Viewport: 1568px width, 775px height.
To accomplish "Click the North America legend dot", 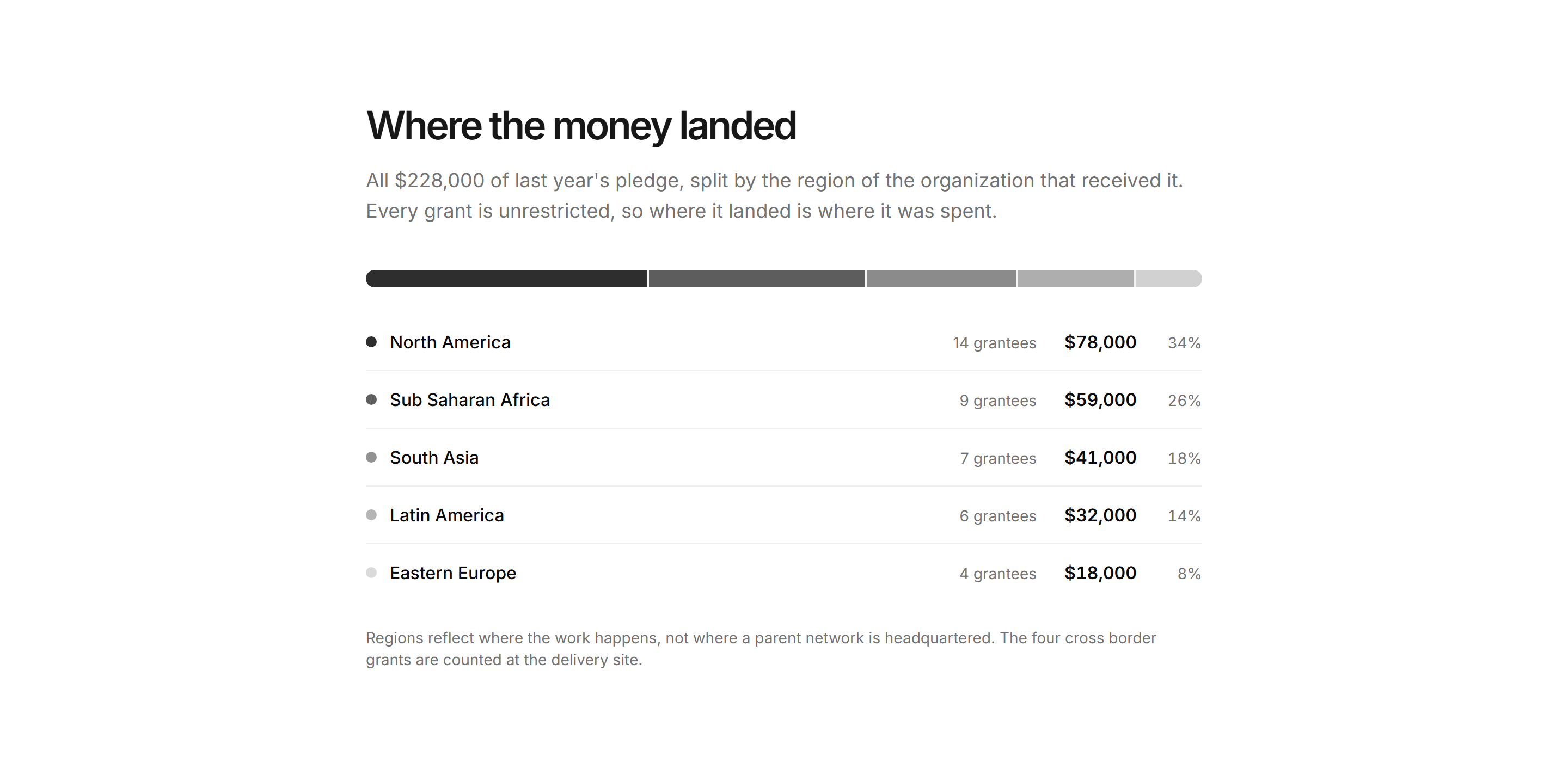I will point(371,342).
